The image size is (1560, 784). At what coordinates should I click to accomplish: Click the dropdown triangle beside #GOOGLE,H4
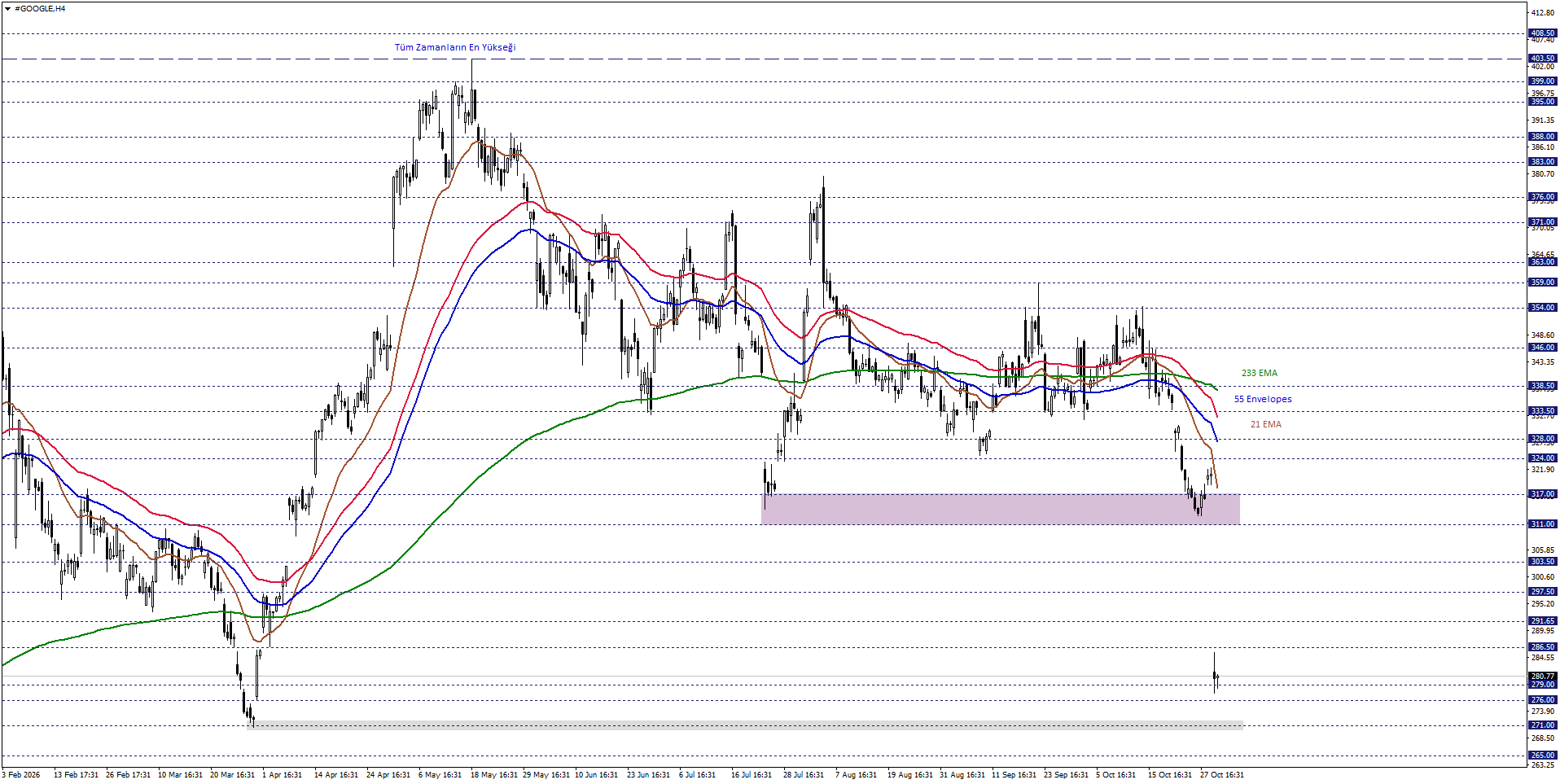pos(7,9)
